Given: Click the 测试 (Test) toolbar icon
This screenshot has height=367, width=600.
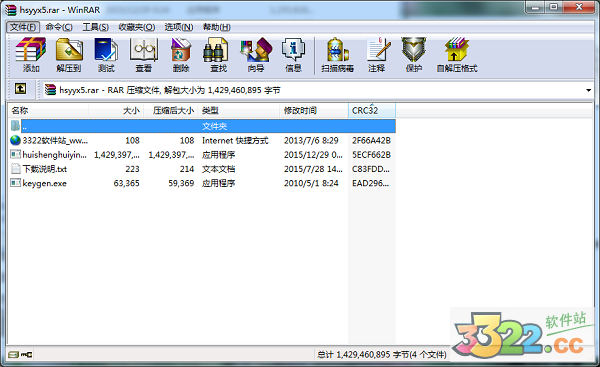Looking at the screenshot, I should pyautogui.click(x=106, y=50).
